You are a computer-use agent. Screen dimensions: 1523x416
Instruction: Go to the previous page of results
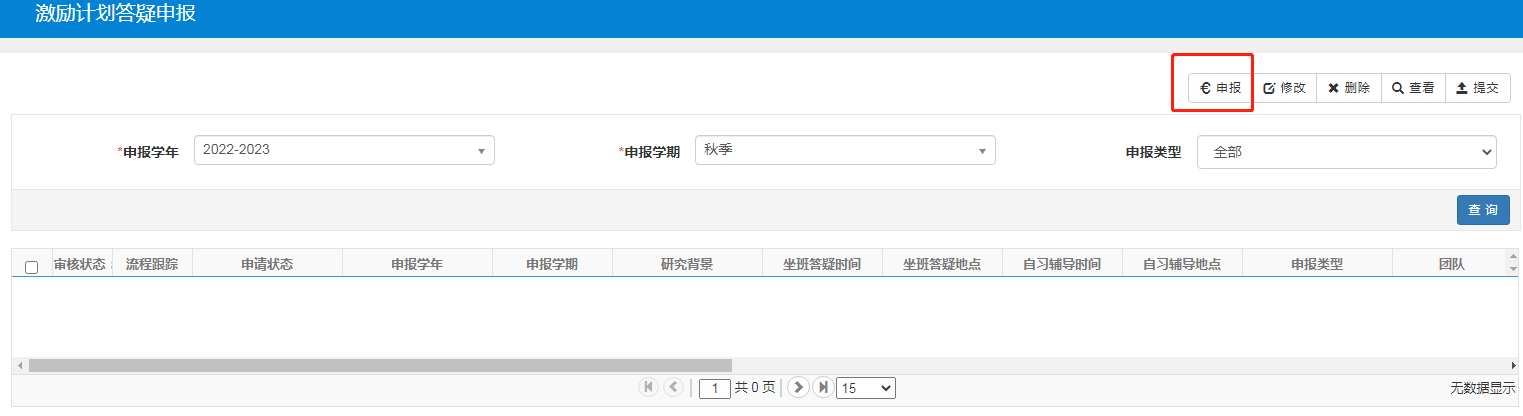point(673,387)
